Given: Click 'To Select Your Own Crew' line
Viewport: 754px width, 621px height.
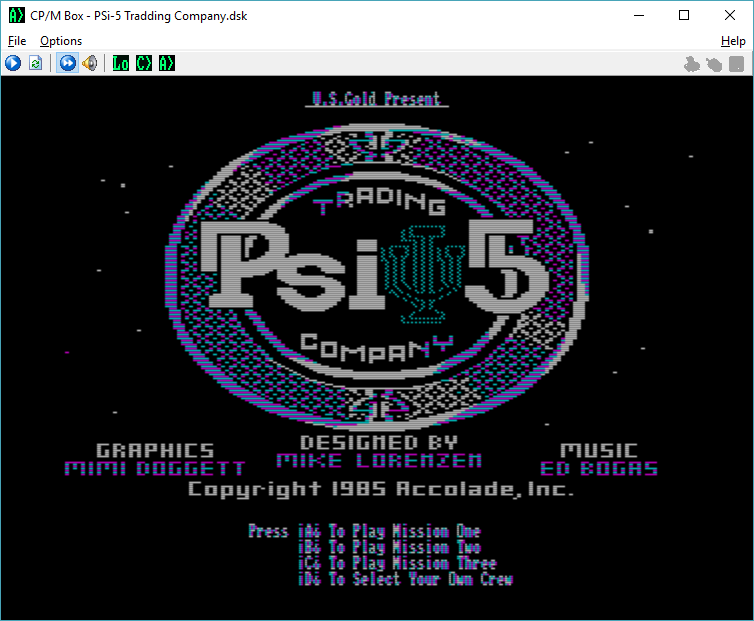Looking at the screenshot, I should point(421,579).
